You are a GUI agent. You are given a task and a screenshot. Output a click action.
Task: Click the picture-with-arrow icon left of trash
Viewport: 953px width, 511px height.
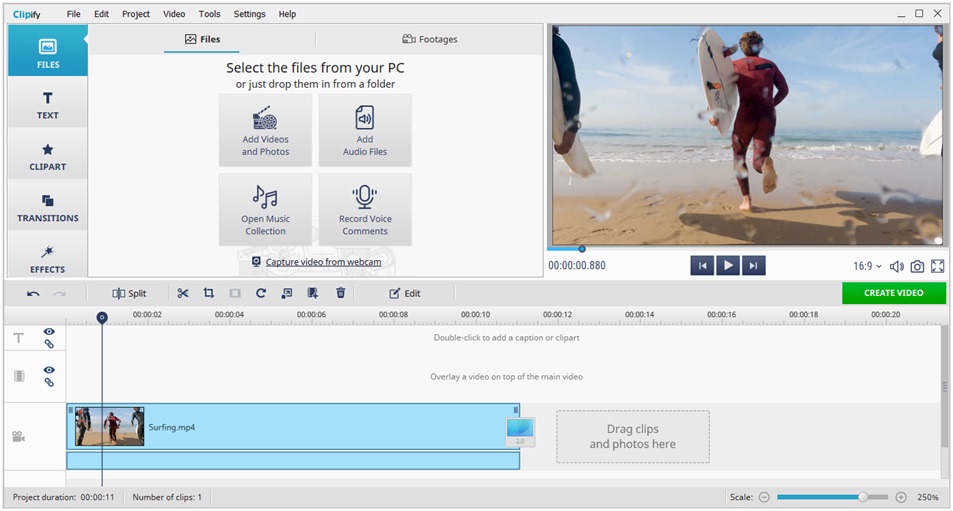287,293
